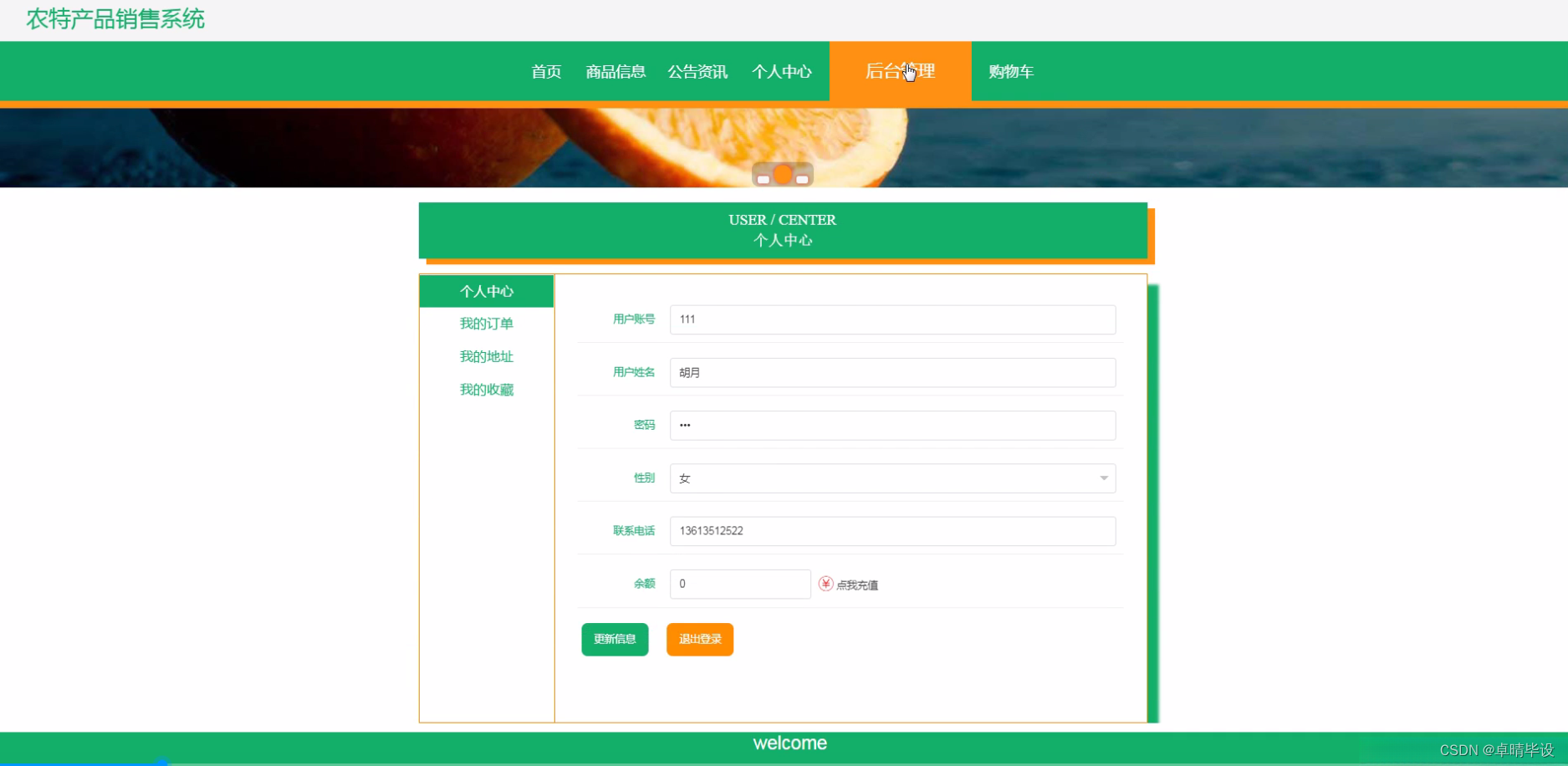Click the yen recharge icon next to 余额
The width and height of the screenshot is (1568, 766).
[x=825, y=584]
